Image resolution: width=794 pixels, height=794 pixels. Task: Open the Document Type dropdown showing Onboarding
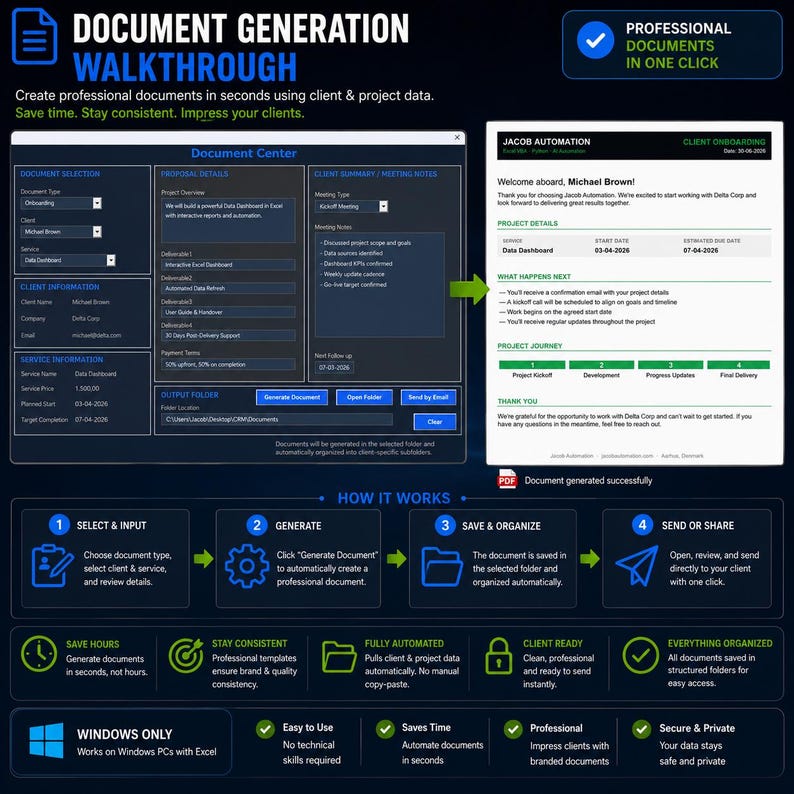(x=97, y=203)
